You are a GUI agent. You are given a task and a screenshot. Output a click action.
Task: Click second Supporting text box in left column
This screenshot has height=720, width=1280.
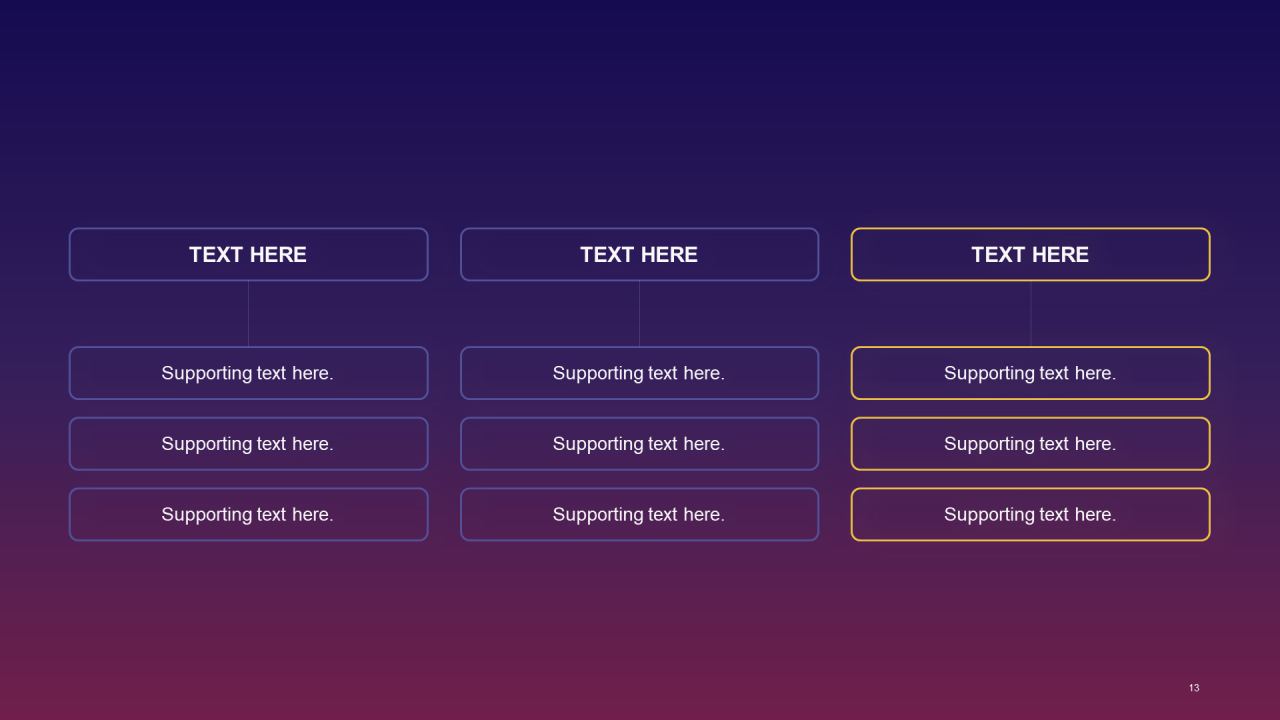pos(248,444)
